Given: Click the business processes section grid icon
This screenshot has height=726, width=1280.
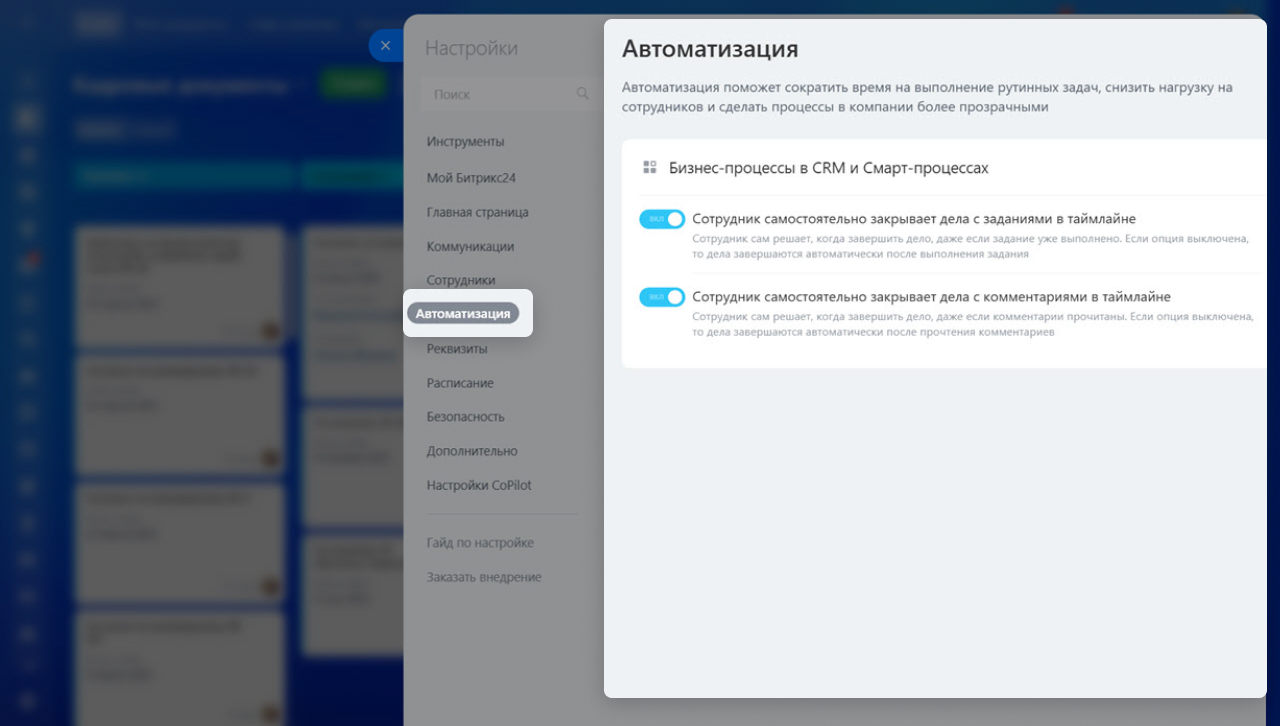Looking at the screenshot, I should pyautogui.click(x=649, y=168).
